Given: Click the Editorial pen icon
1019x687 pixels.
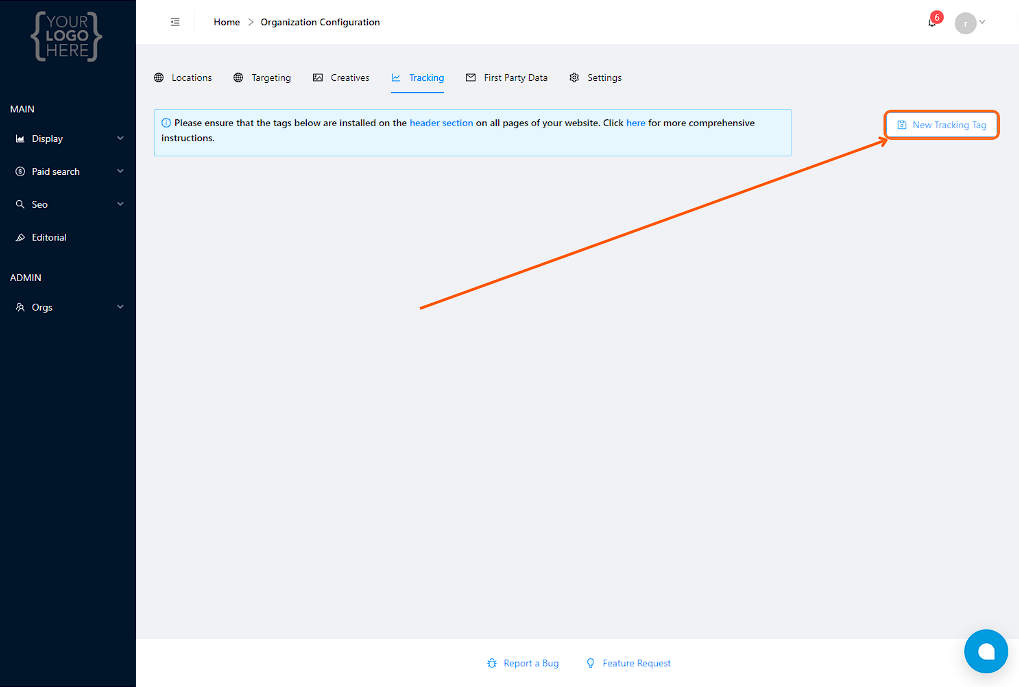Looking at the screenshot, I should click(x=20, y=237).
